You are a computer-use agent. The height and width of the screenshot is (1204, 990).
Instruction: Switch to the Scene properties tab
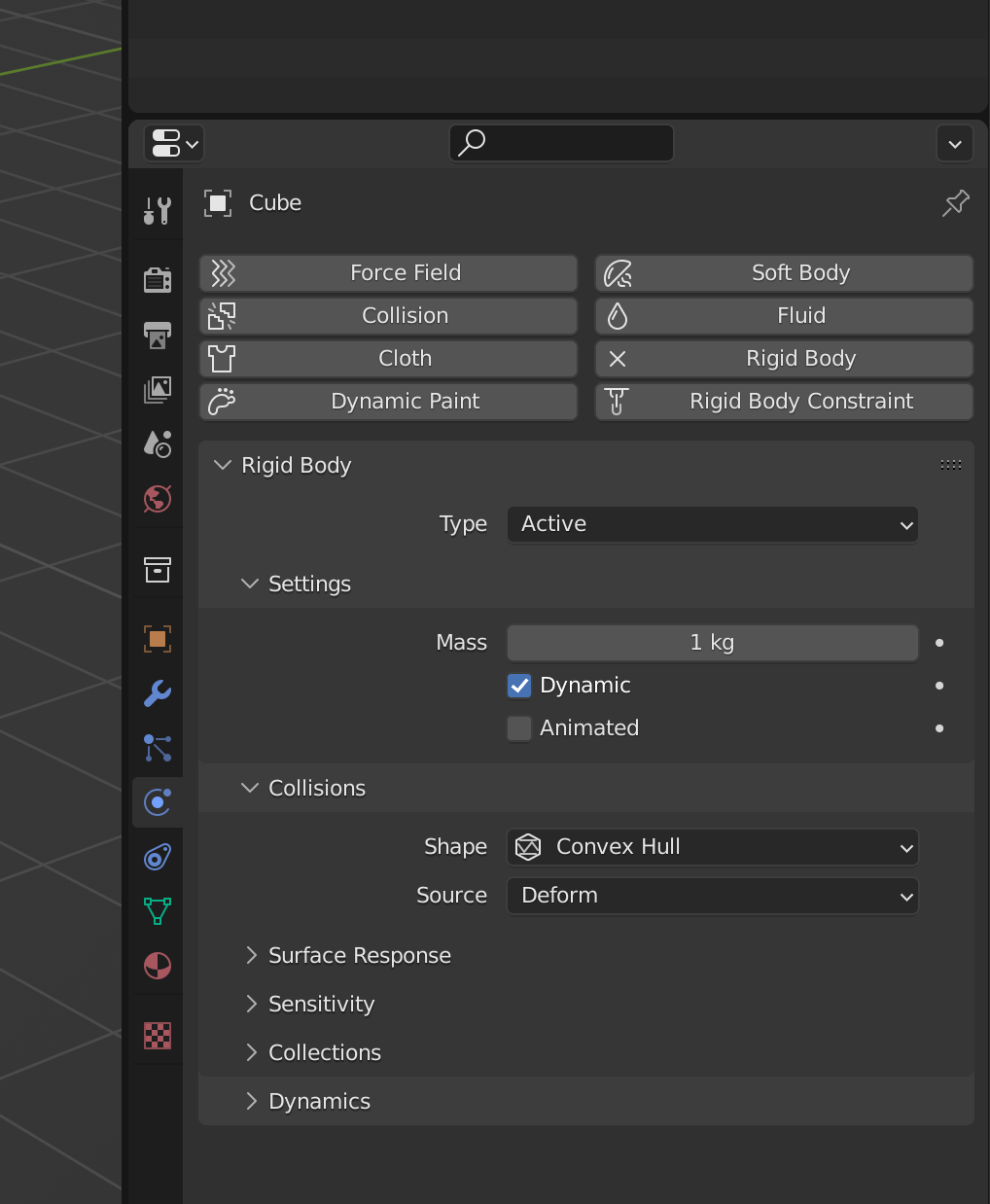157,444
